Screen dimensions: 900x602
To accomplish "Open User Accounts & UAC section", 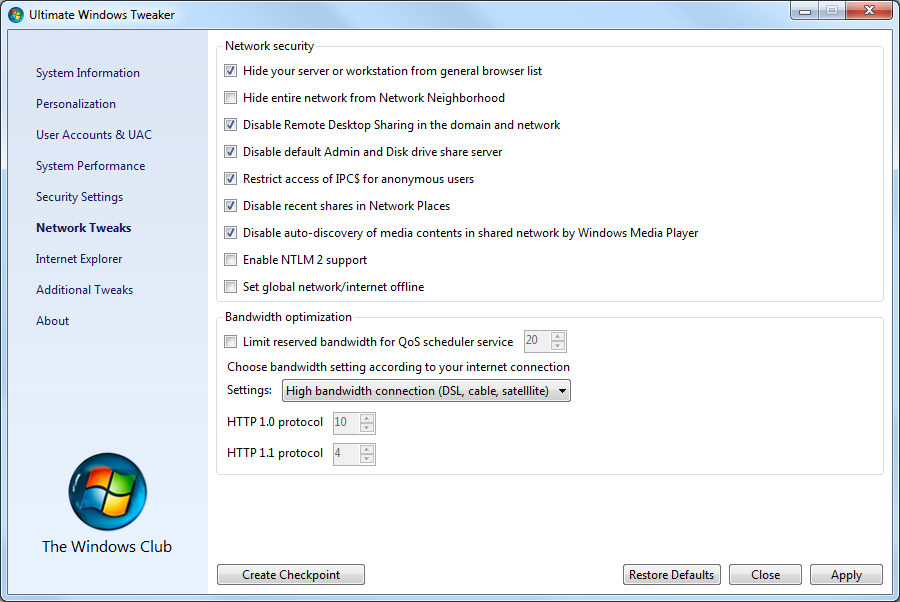I will 94,135.
